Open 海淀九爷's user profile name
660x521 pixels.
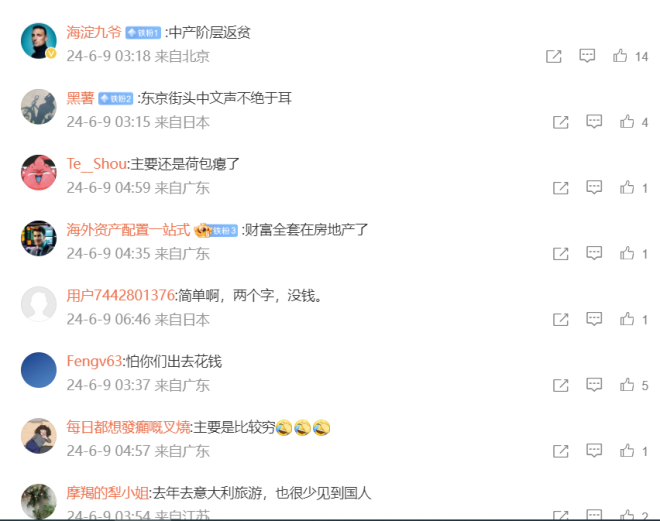[x=94, y=32]
